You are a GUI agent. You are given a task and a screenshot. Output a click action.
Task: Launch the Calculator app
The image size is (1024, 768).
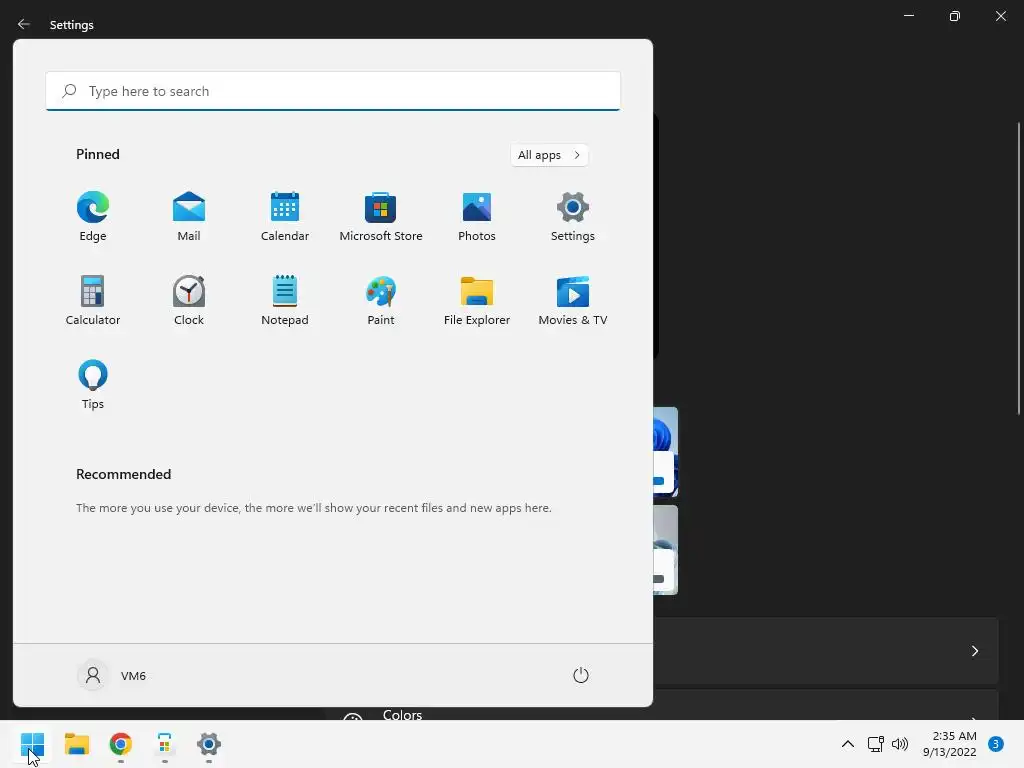(x=93, y=300)
